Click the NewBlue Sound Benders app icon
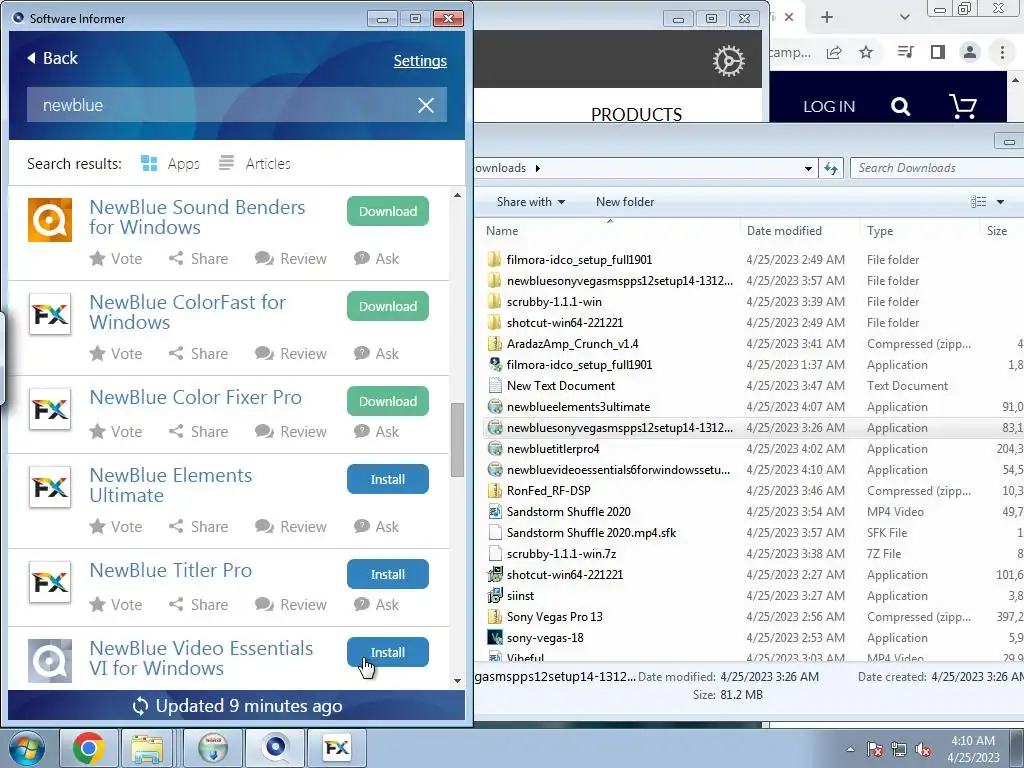The image size is (1024, 768). (50, 220)
